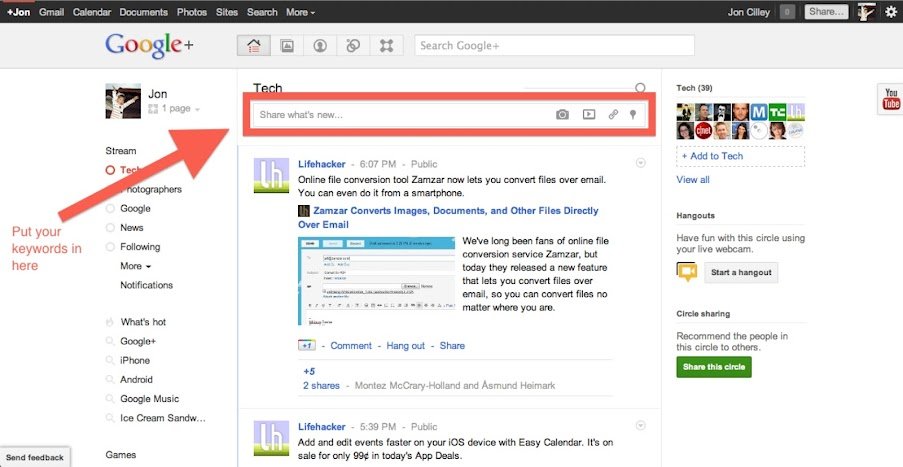Click the Hangouts webcam icon

687,272
